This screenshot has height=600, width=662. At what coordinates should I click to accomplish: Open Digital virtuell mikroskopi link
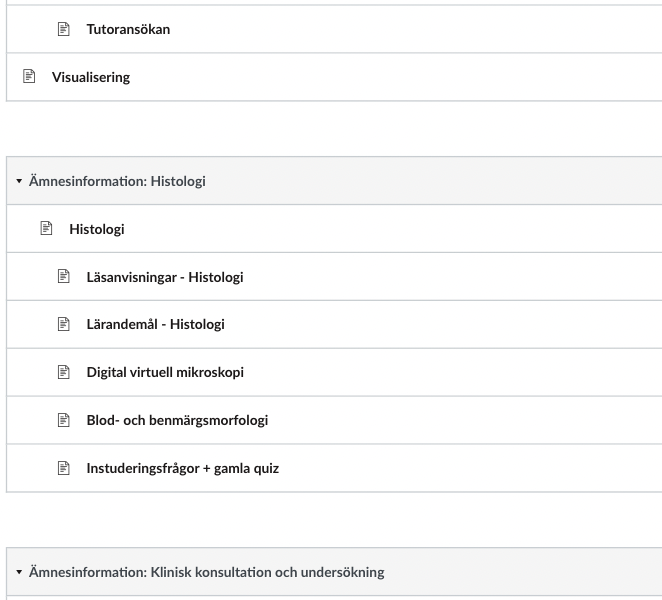165,372
